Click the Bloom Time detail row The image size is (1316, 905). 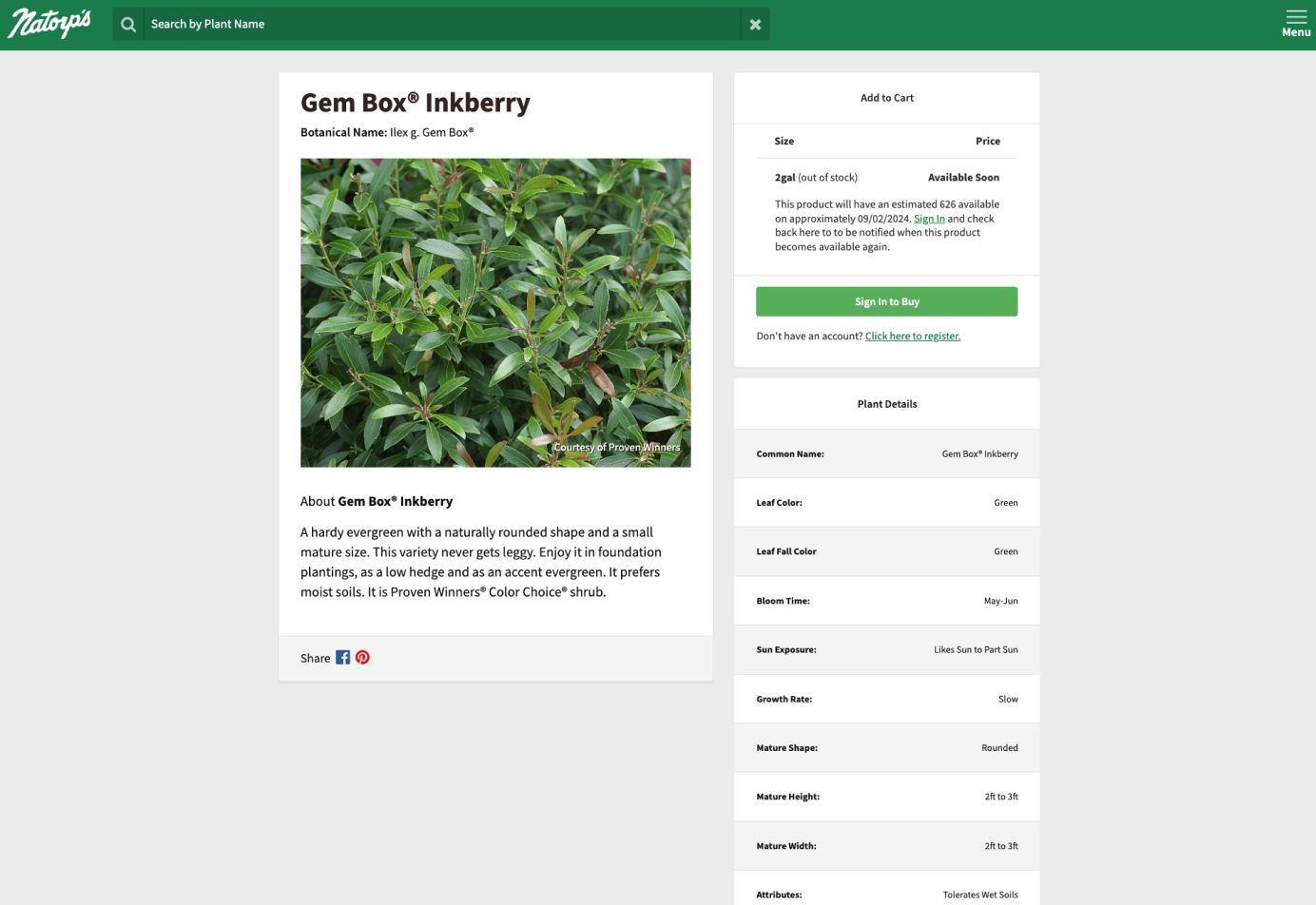[x=887, y=601]
